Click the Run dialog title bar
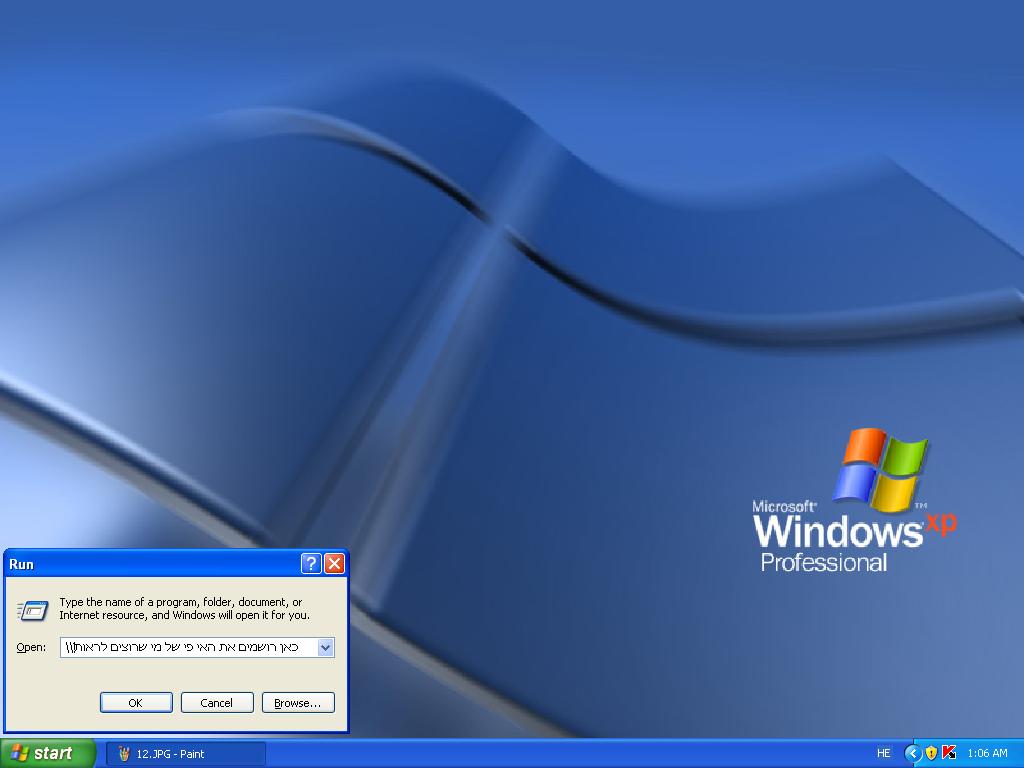 tap(150, 563)
